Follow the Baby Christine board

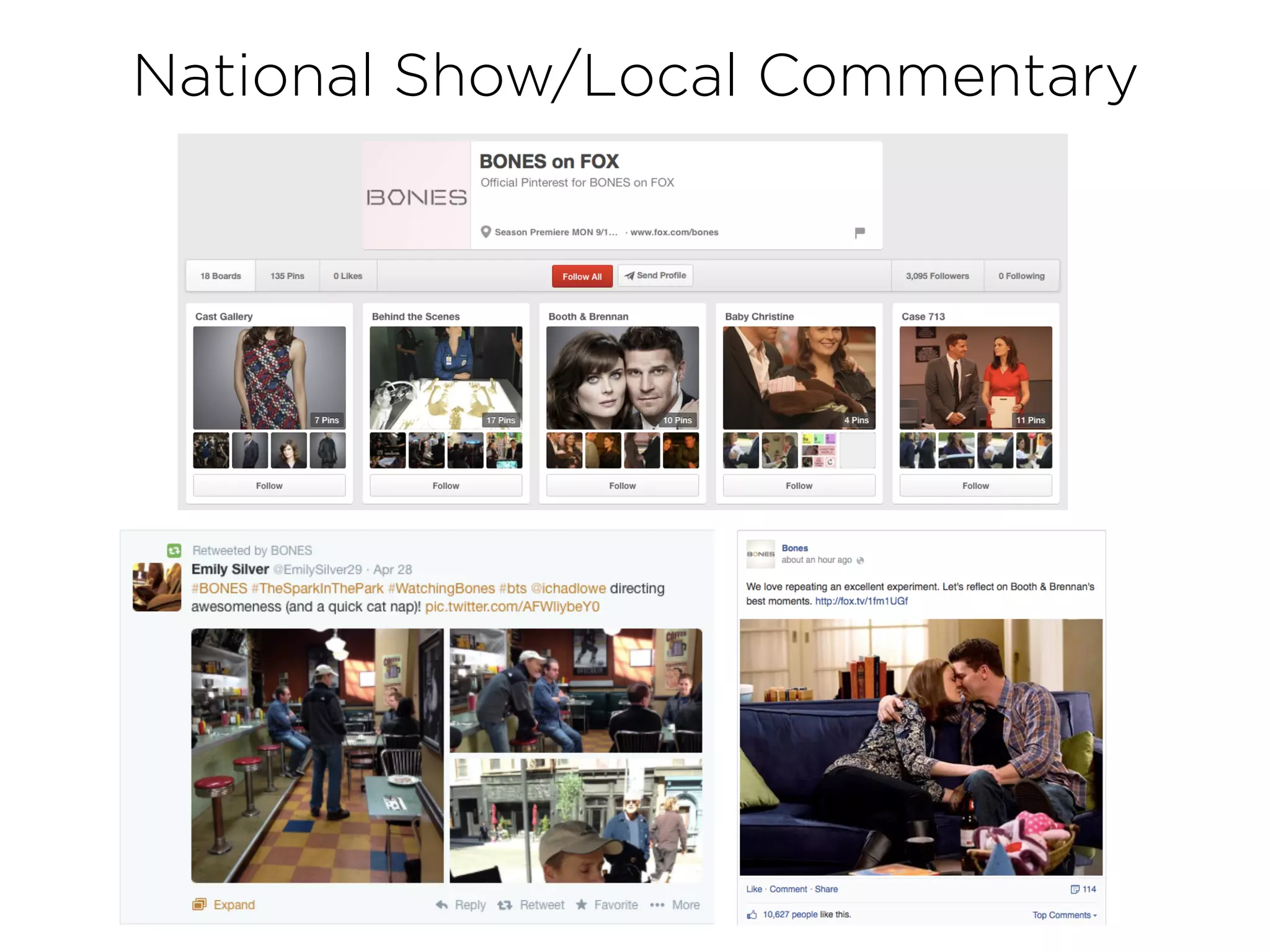799,485
